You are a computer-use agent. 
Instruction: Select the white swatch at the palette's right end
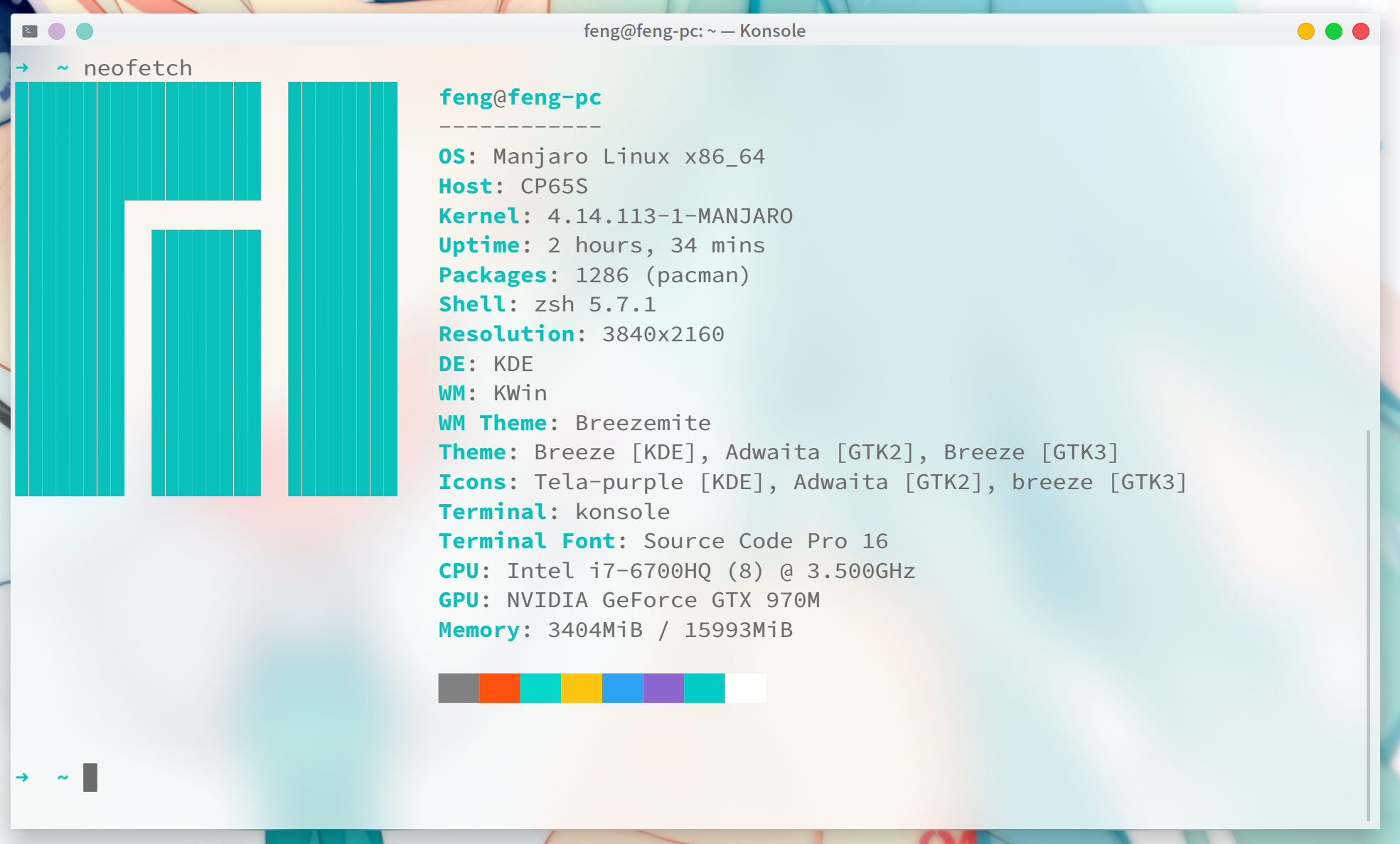click(745, 688)
